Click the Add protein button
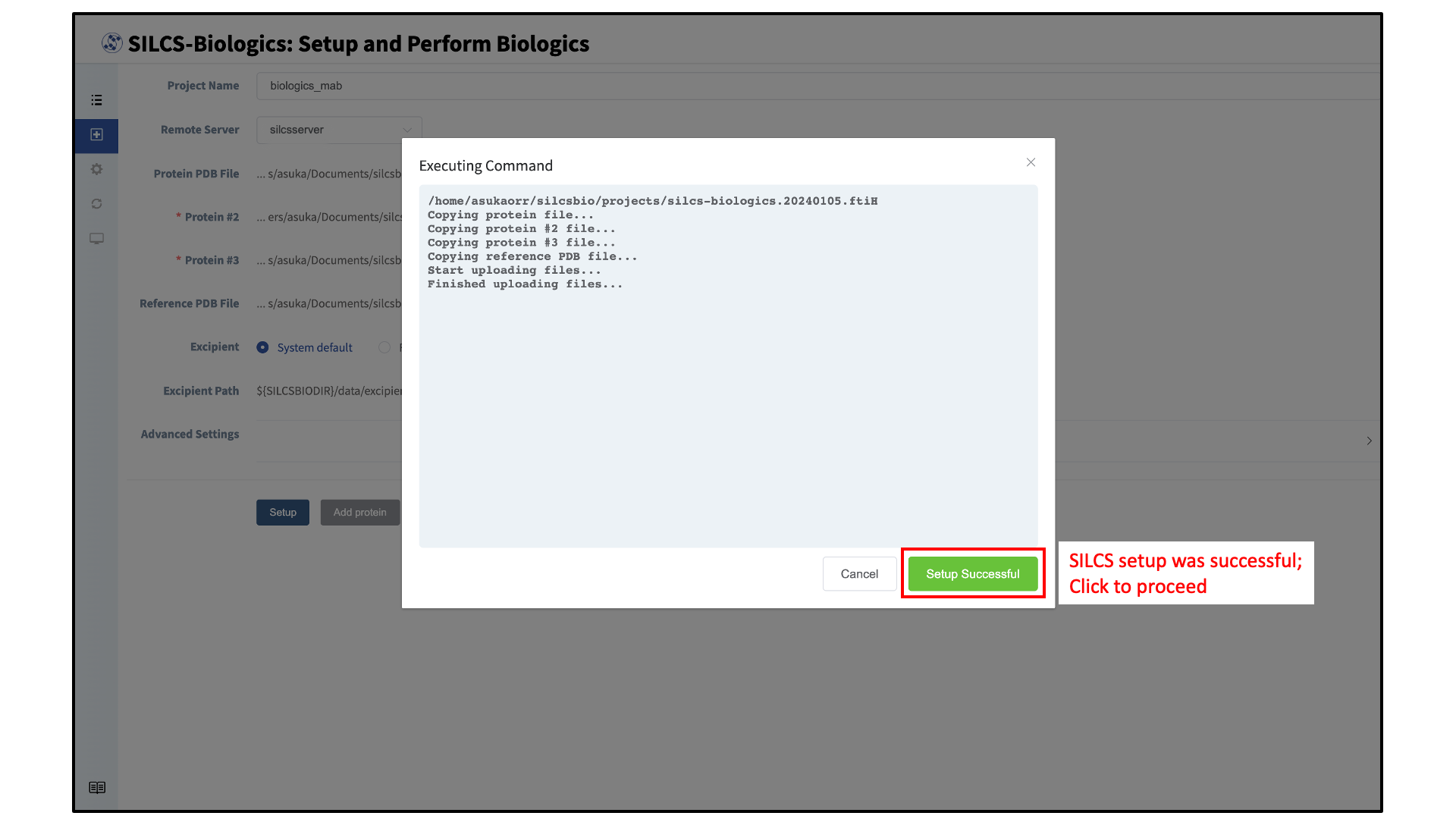This screenshot has height=819, width=1456. [x=359, y=513]
